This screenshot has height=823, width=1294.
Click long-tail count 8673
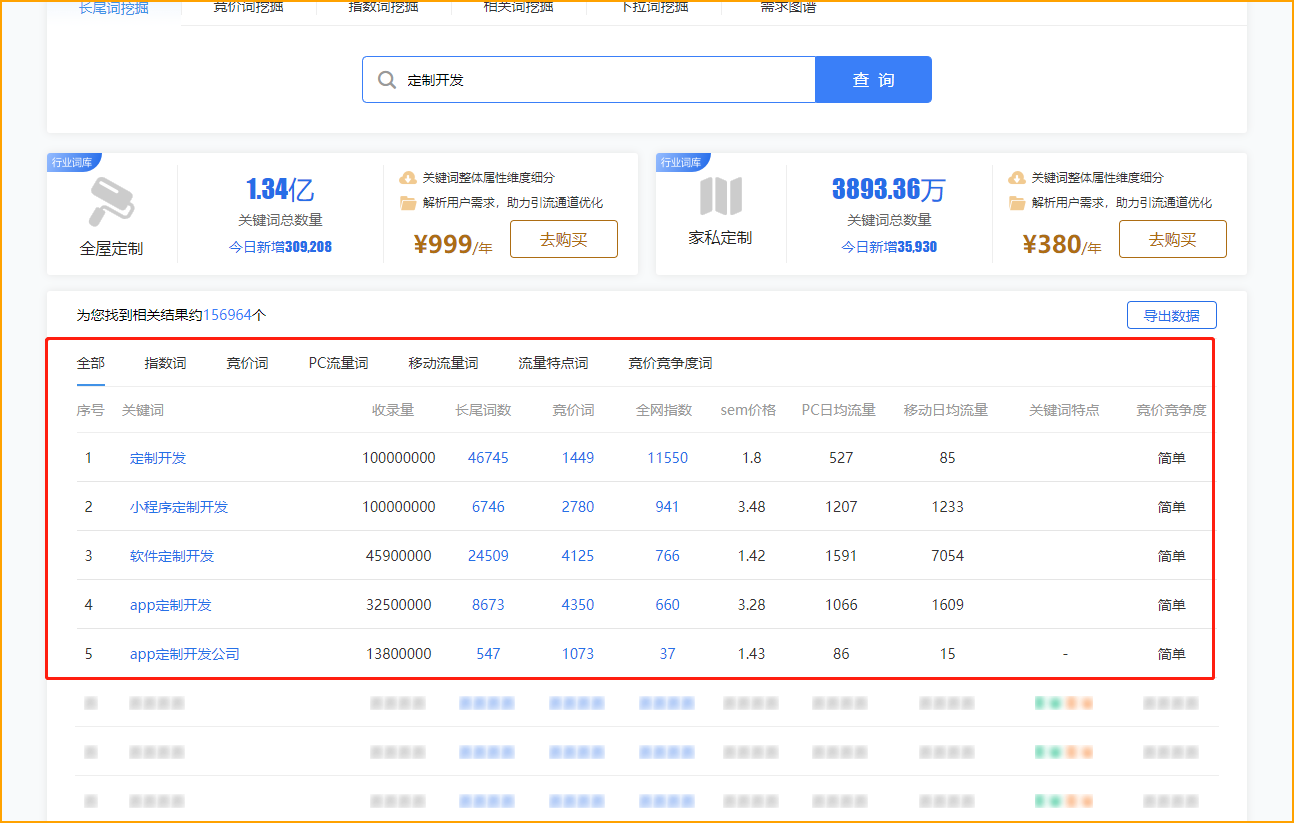click(x=488, y=605)
